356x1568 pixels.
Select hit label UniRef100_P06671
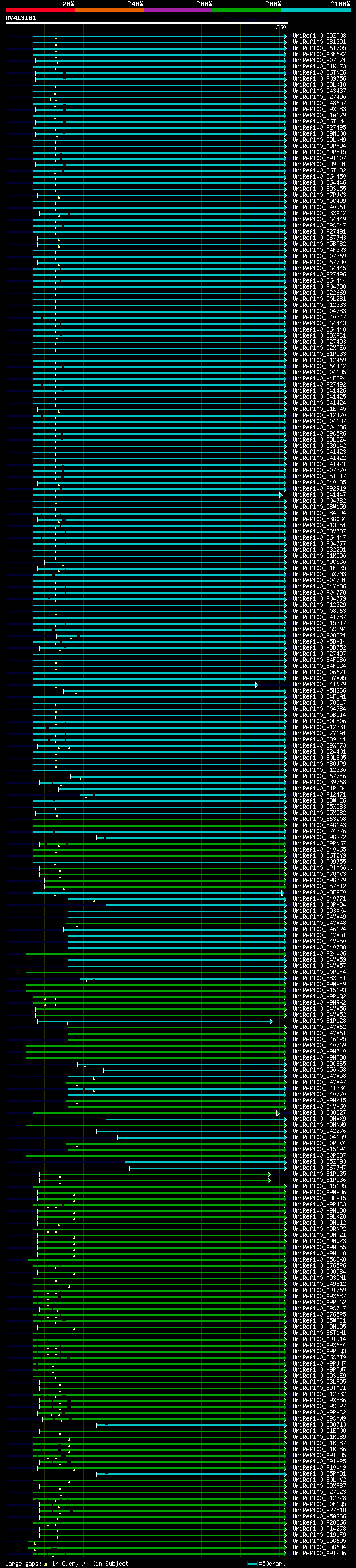[319, 672]
